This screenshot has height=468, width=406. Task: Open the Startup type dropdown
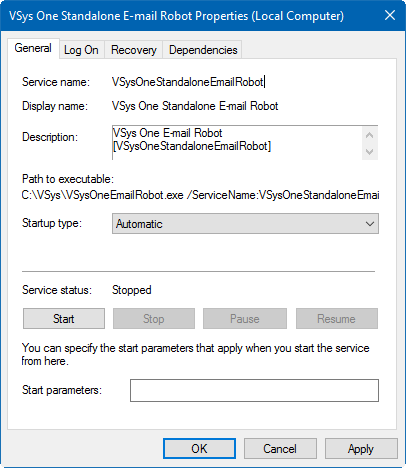245,224
